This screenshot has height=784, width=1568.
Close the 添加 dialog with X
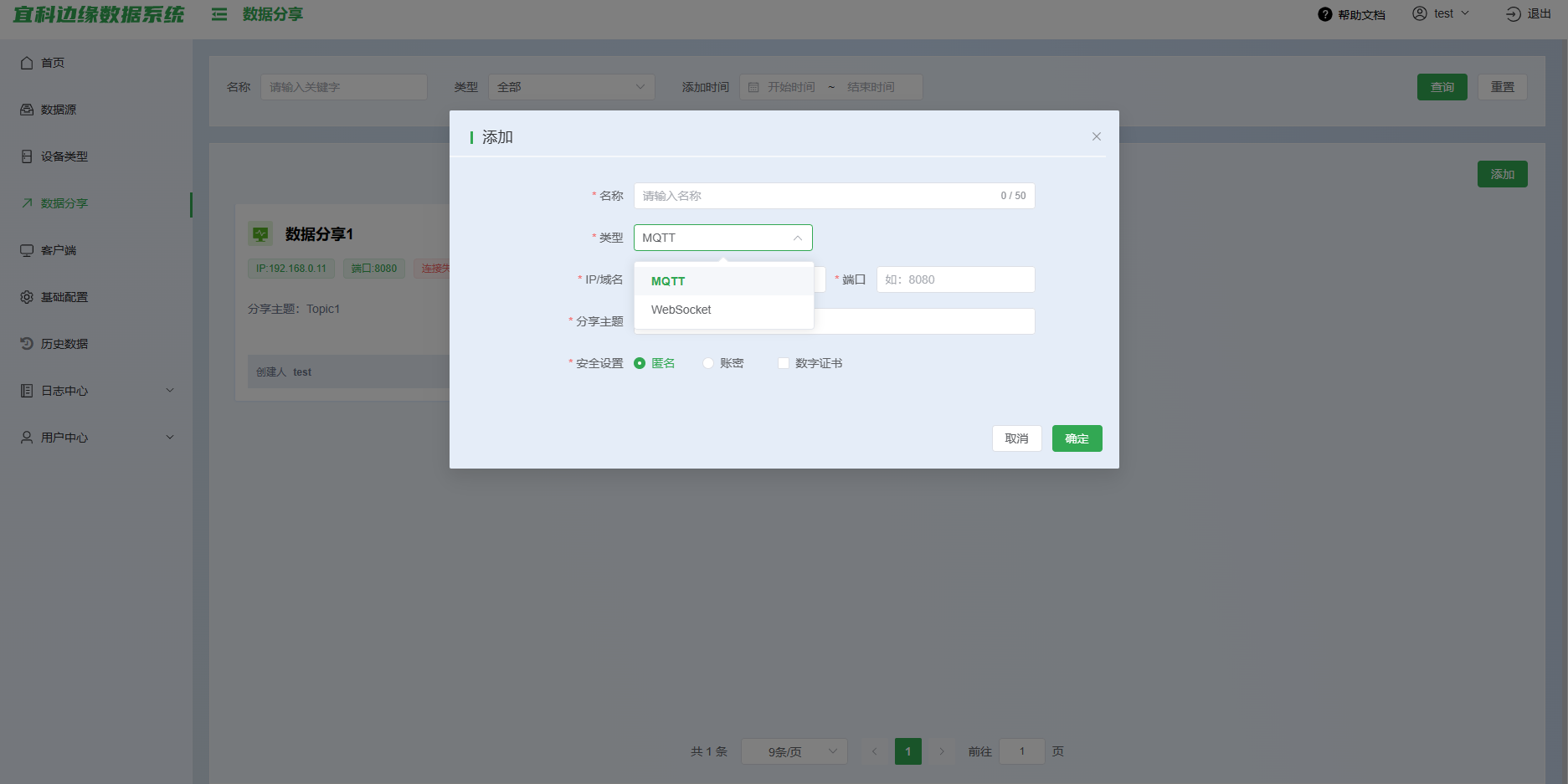pyautogui.click(x=1096, y=136)
